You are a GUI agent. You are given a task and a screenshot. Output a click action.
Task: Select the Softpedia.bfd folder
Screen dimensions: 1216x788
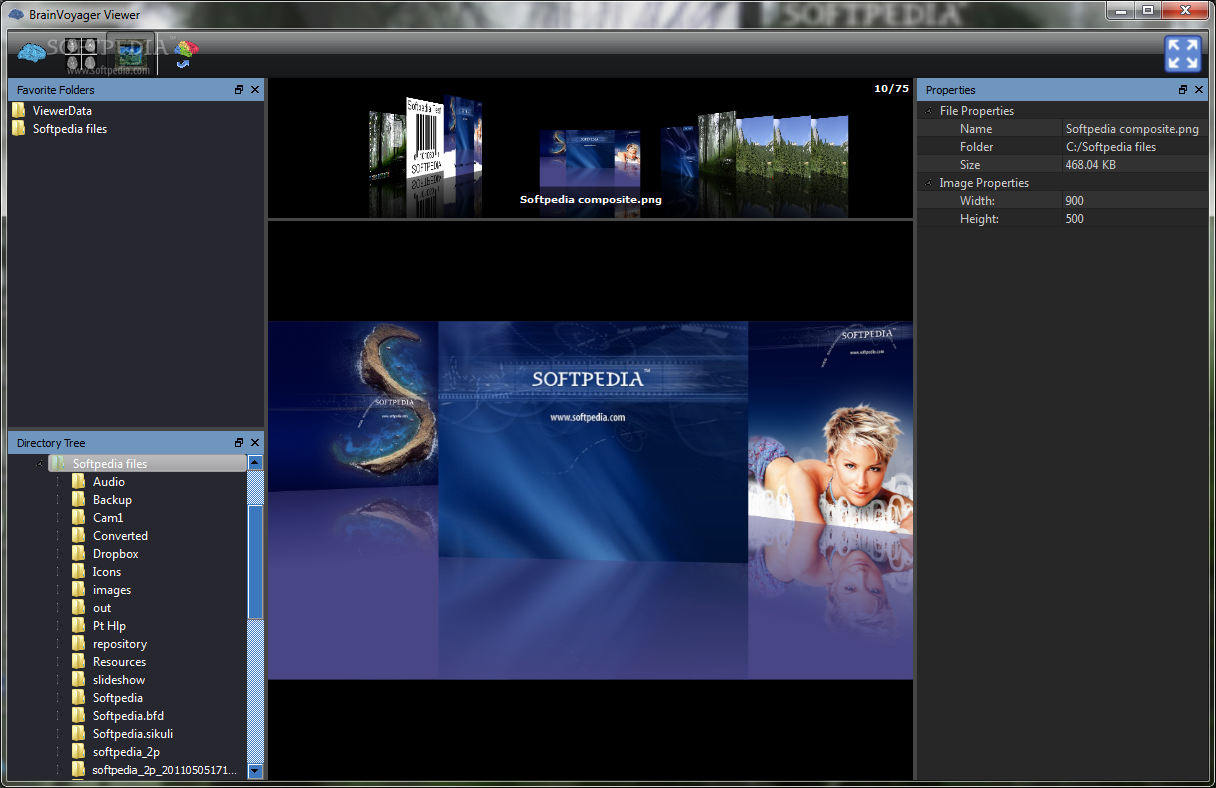[128, 716]
